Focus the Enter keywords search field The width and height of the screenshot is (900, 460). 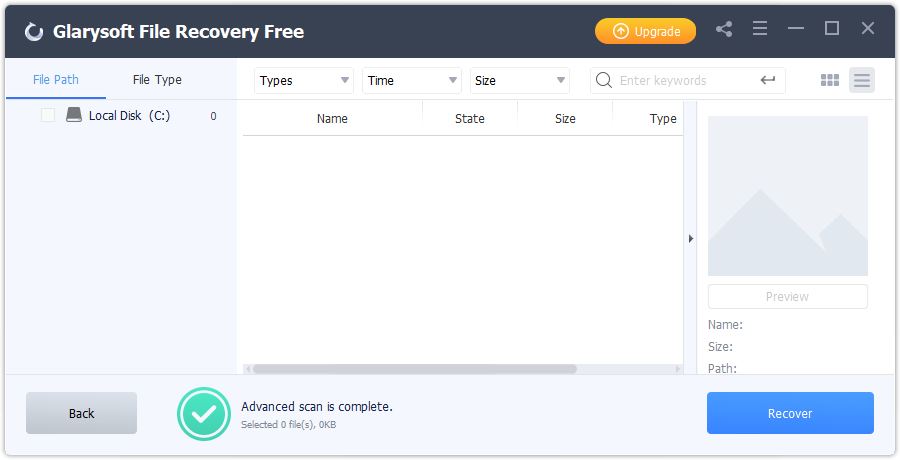coord(686,80)
